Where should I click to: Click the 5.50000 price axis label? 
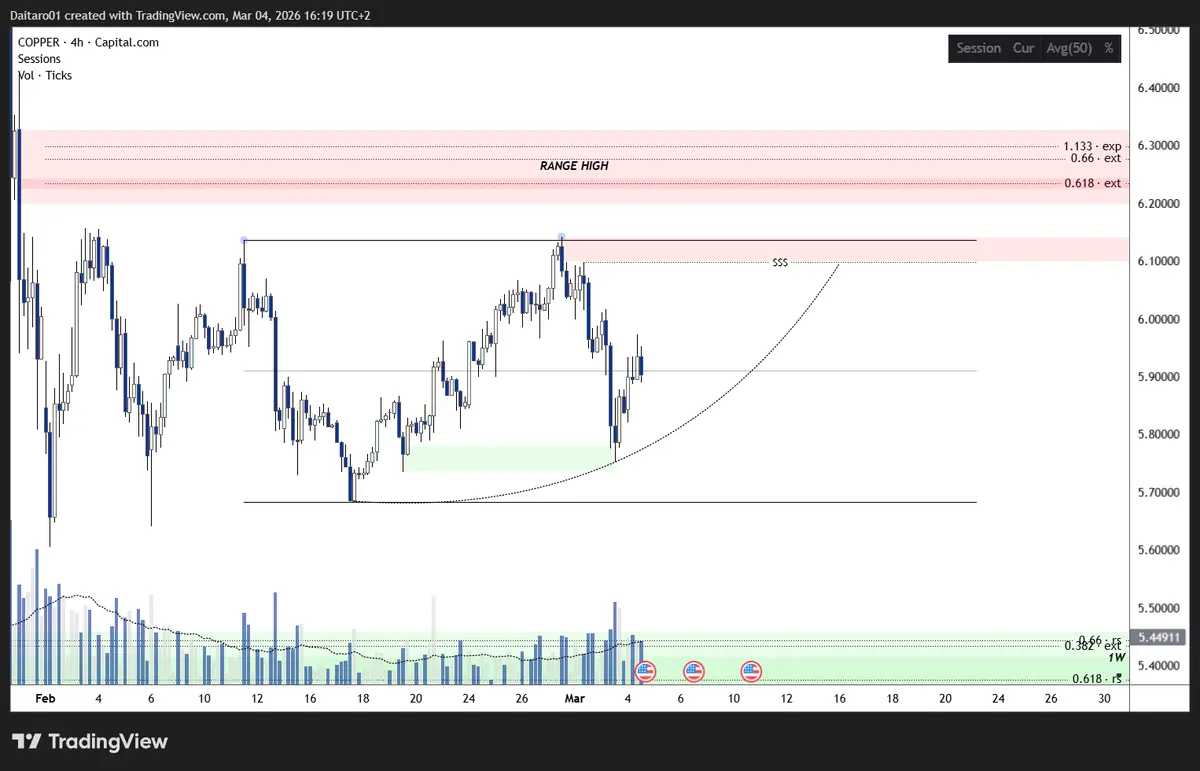pyautogui.click(x=1160, y=608)
